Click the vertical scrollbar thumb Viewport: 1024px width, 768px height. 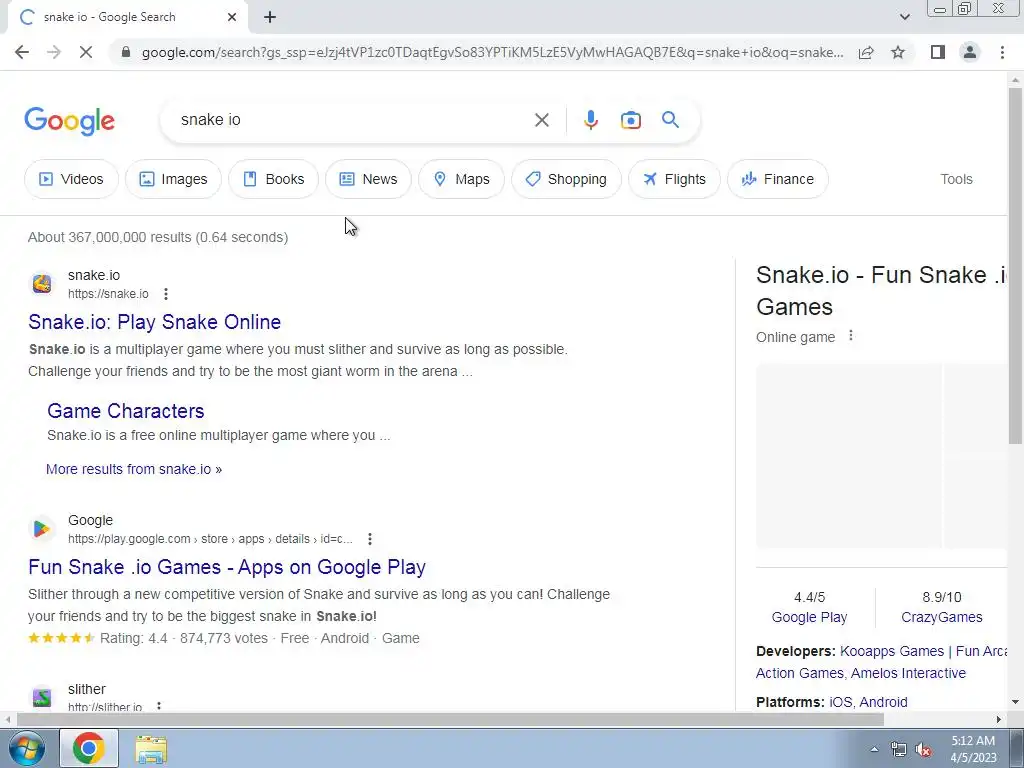coord(1015,266)
